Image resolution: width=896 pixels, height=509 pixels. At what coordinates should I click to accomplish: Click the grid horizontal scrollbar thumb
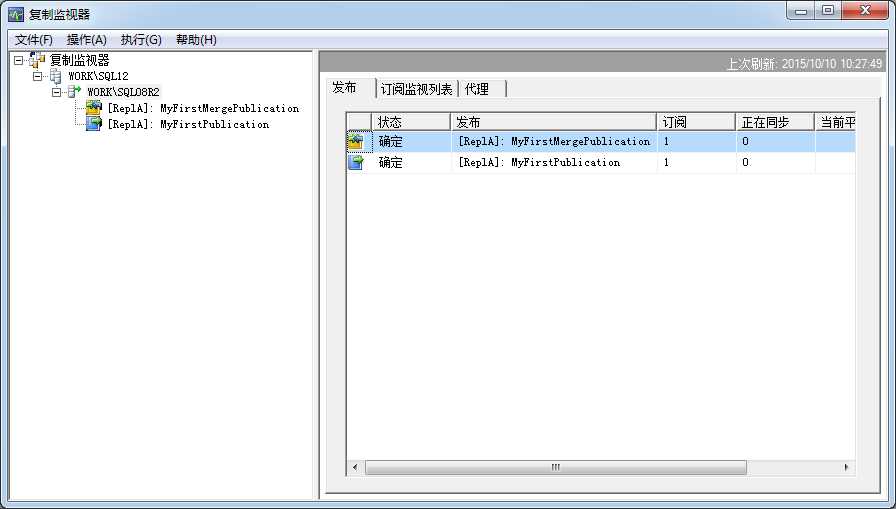tap(555, 467)
